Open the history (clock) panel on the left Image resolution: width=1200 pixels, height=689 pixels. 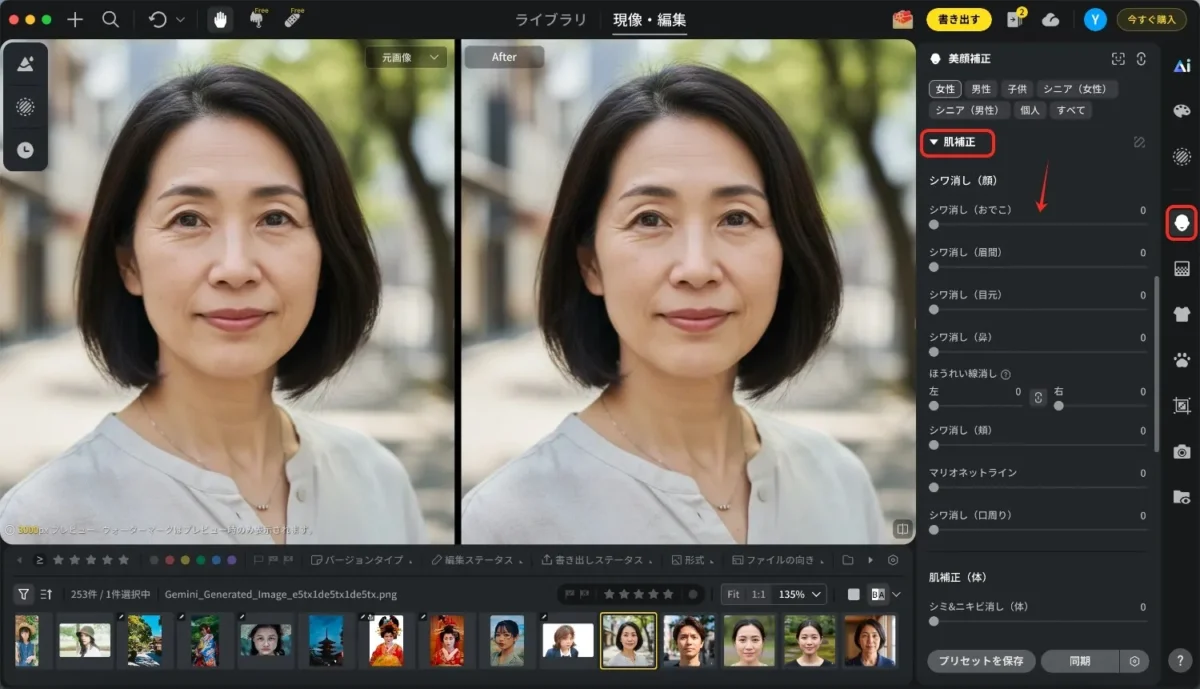[25, 151]
